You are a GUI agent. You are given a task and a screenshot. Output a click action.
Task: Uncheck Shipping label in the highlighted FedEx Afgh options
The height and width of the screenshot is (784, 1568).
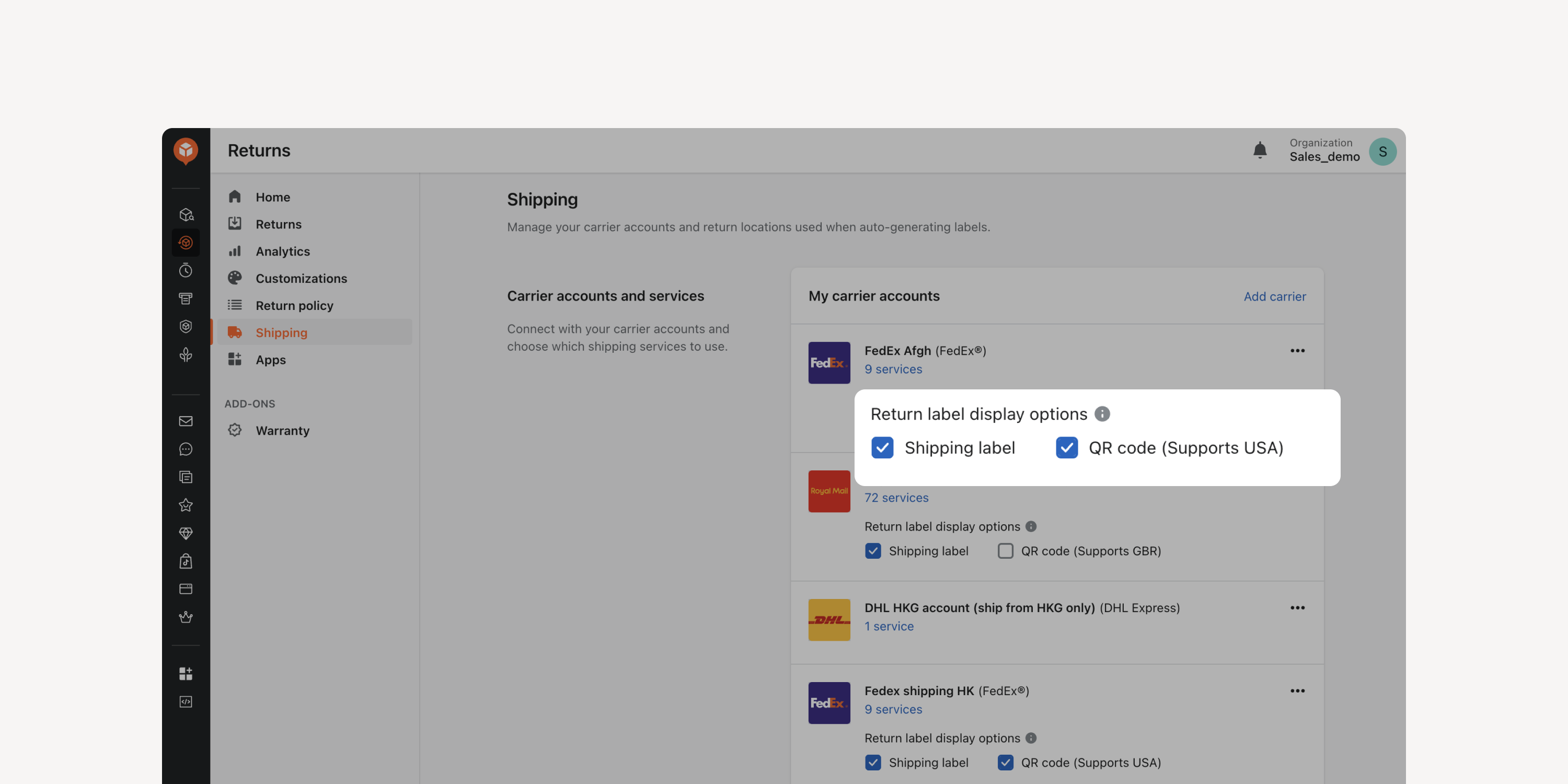click(882, 447)
